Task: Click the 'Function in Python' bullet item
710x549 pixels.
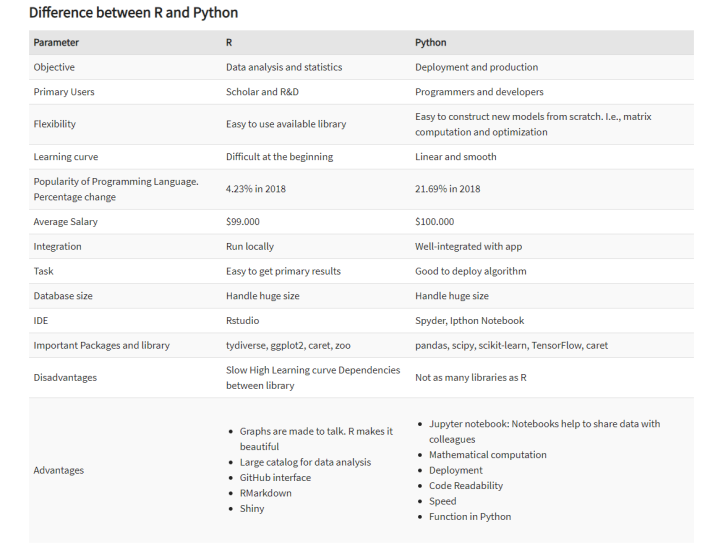Action: point(470,516)
